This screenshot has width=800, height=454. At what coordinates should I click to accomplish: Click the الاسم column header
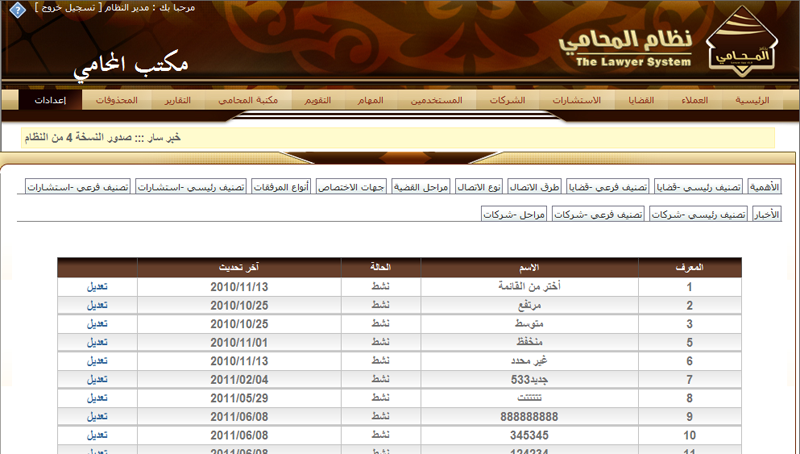click(532, 268)
